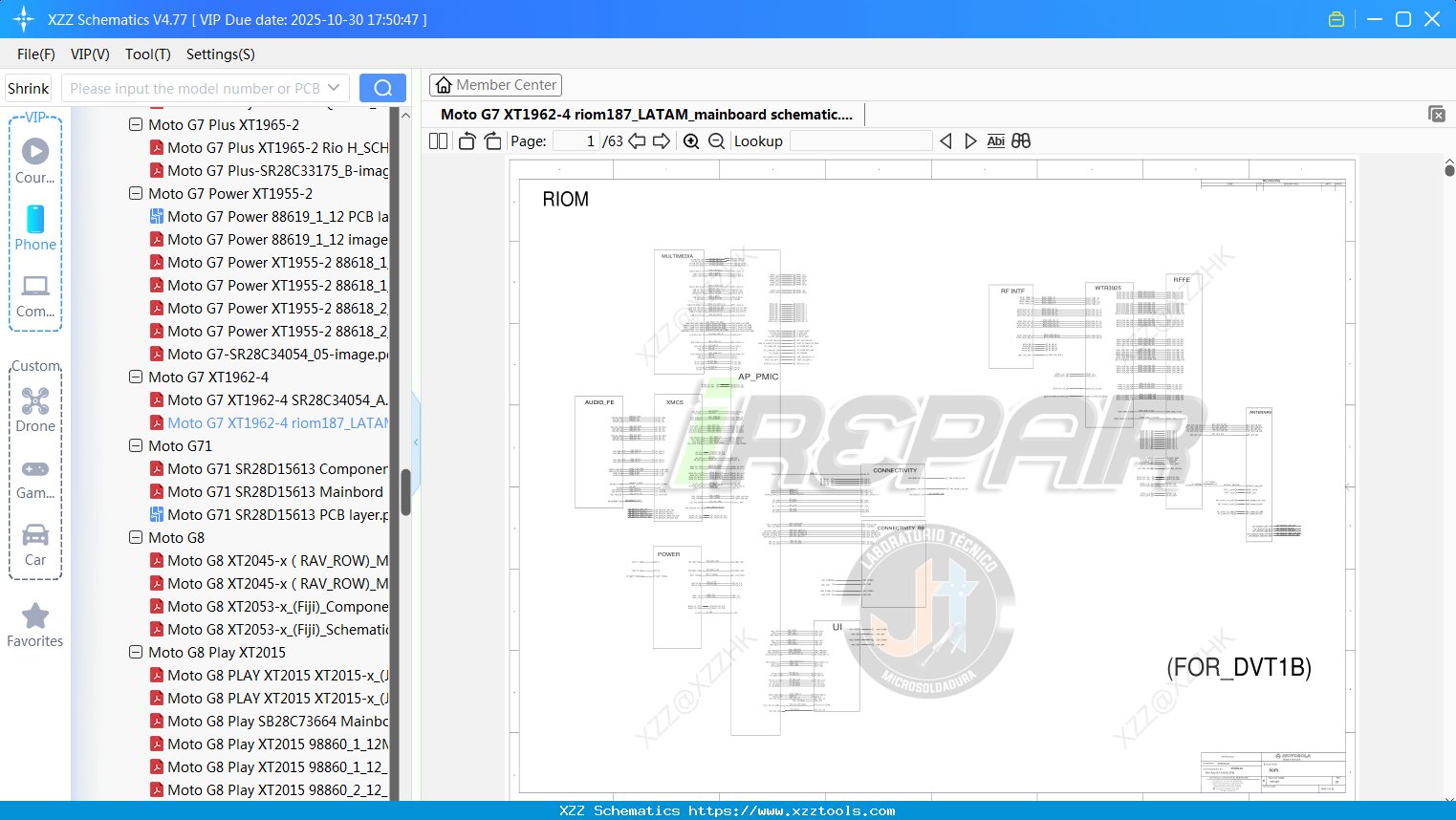Screen dimensions: 1456x820
Task: Open the Settings(S) menu
Action: point(220,54)
